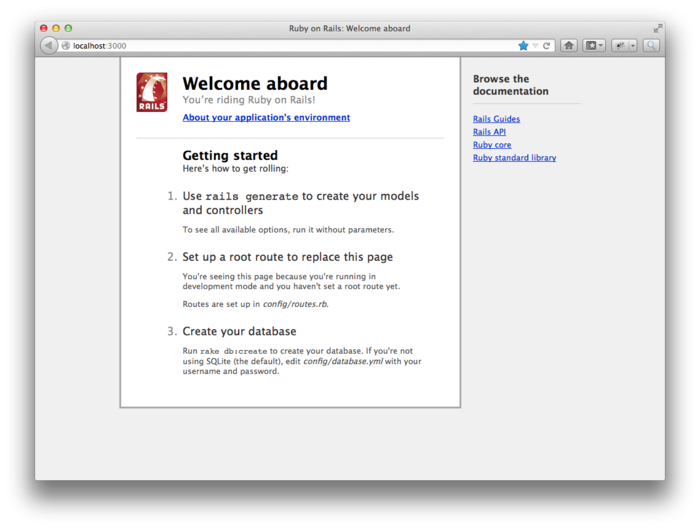Open About your application's environment link
The height and width of the screenshot is (529, 700).
click(x=266, y=117)
